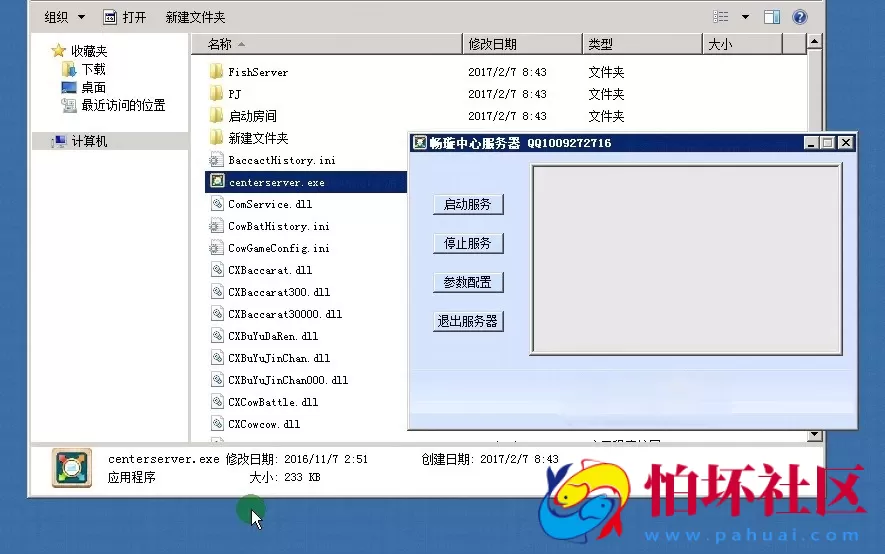Click the server log output box
The width and height of the screenshot is (885, 554).
(x=686, y=259)
